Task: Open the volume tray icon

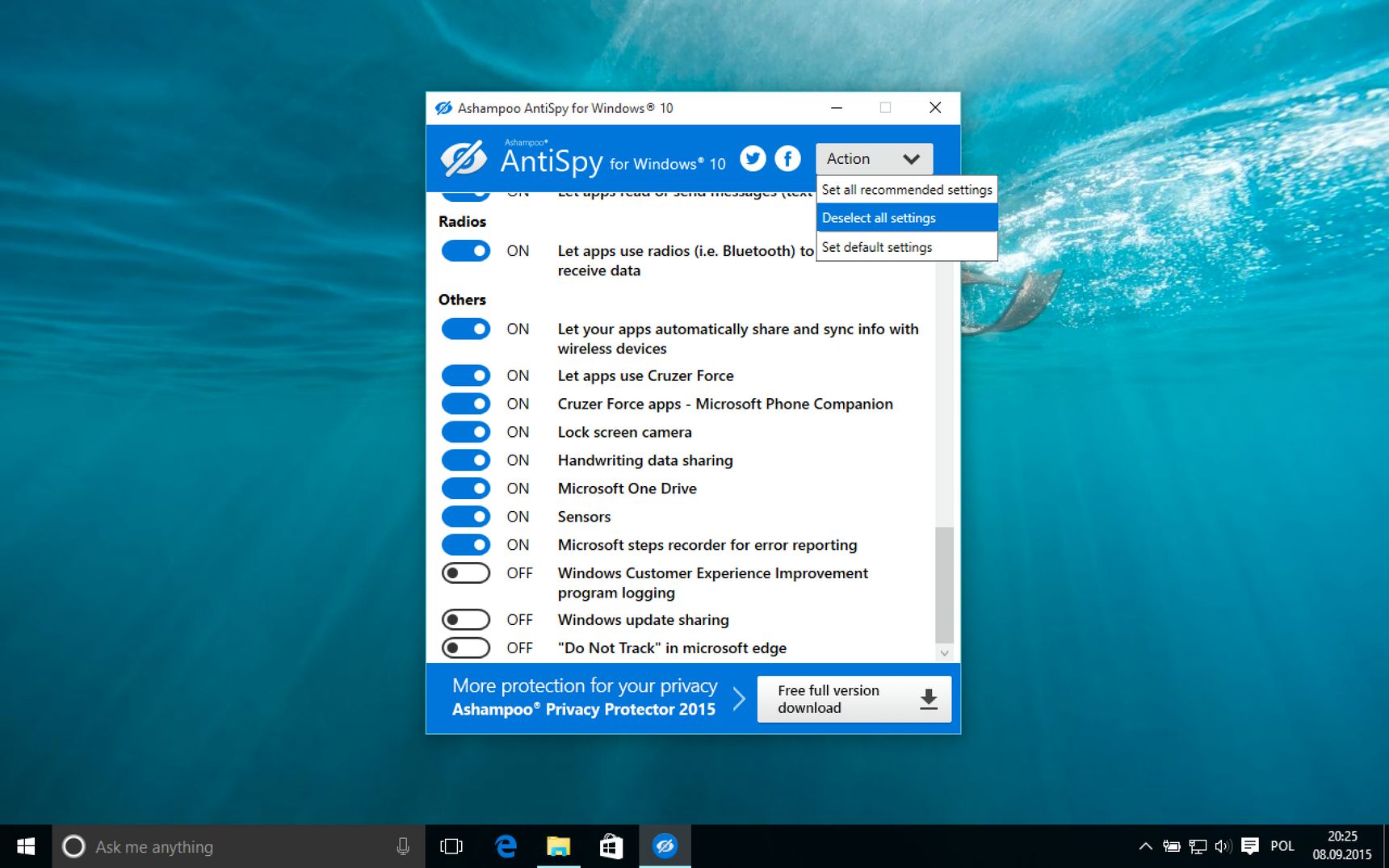Action: [x=1223, y=846]
